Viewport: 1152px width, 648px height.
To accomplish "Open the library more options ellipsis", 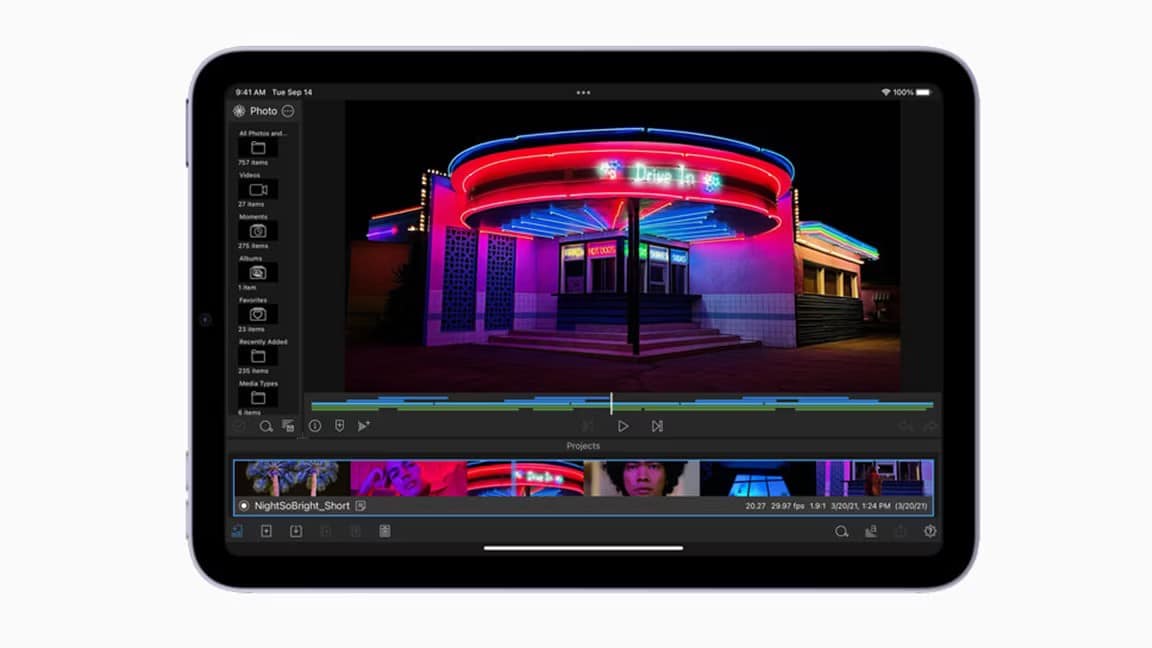I will 288,111.
